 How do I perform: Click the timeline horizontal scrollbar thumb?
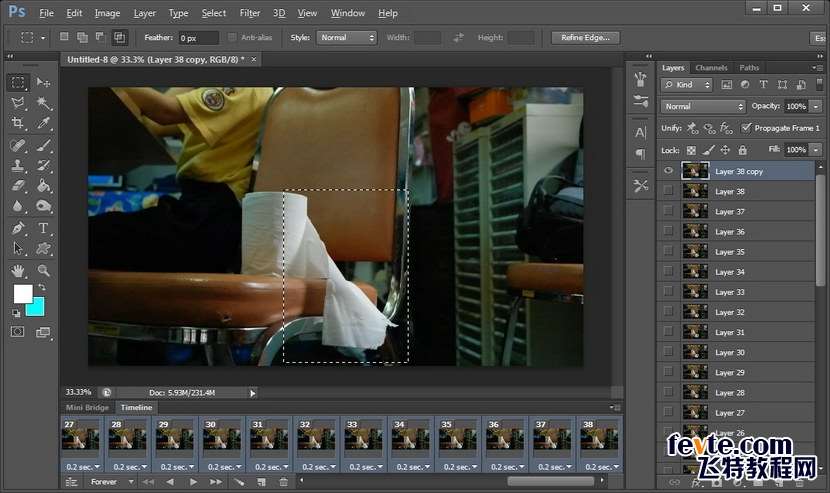tap(551, 481)
